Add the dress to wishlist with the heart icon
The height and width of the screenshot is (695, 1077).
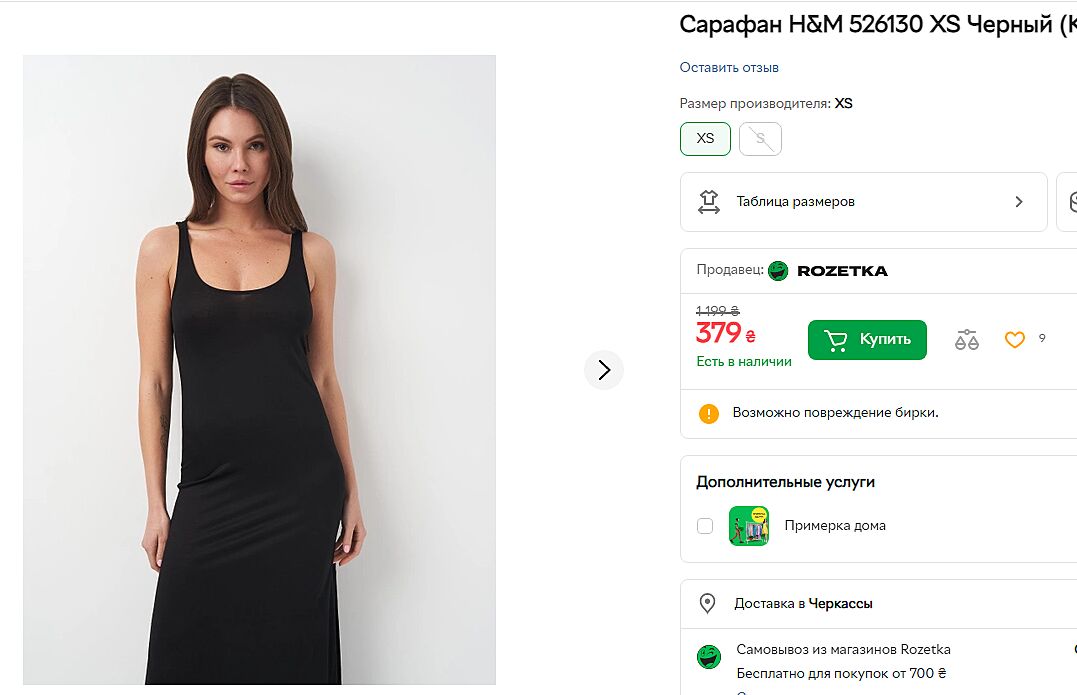[x=1015, y=340]
